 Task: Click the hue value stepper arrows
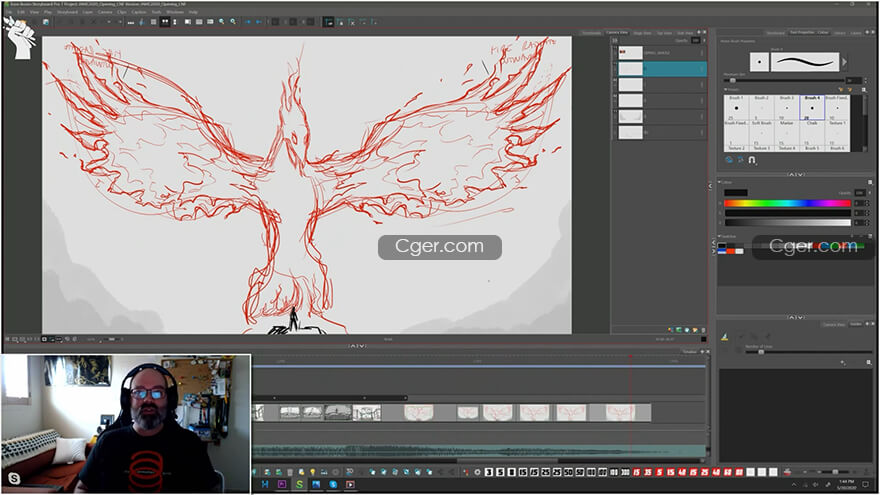[x=868, y=203]
